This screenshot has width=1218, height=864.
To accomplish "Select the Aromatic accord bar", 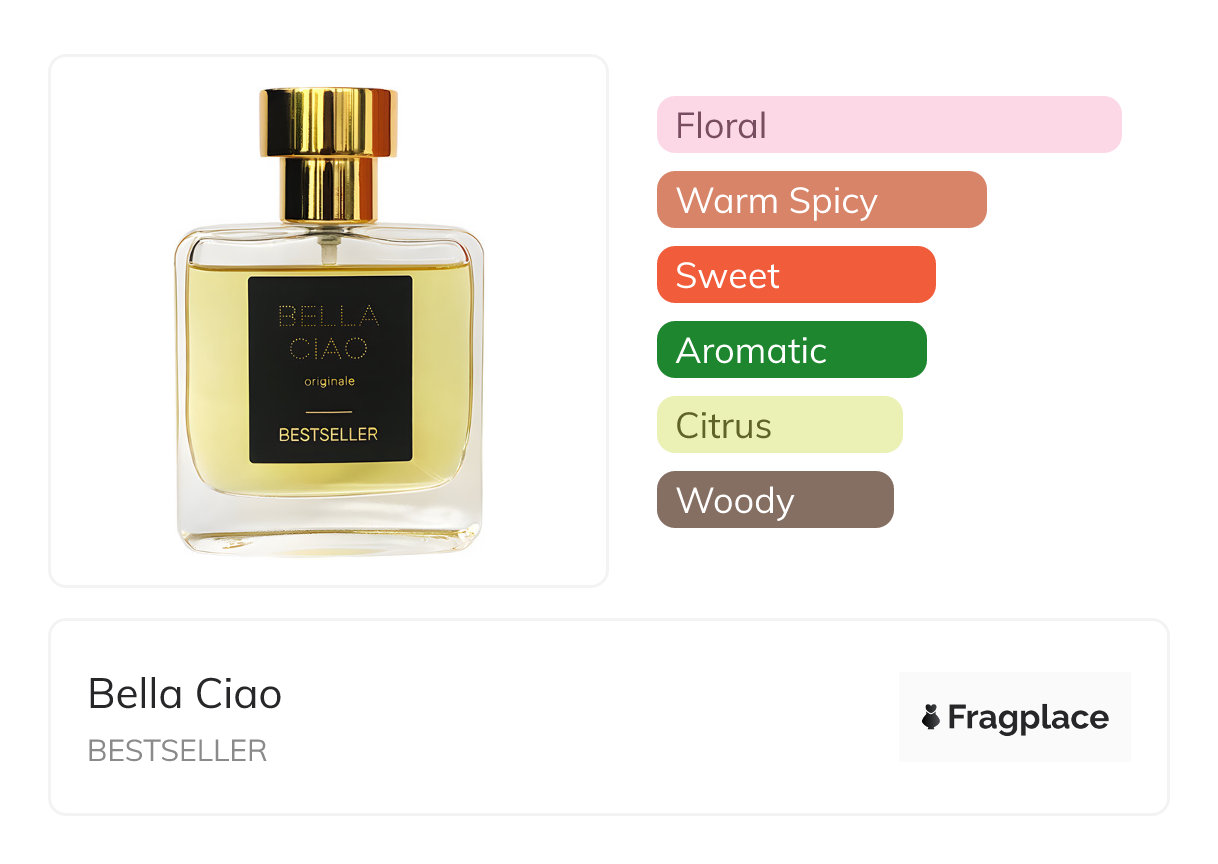I will 792,350.
